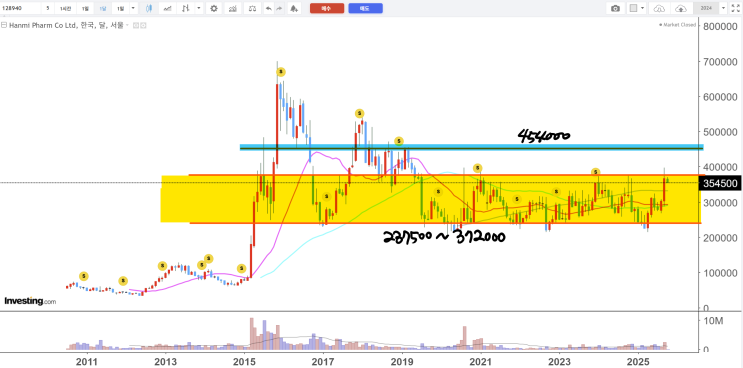743x368 pixels.
Task: Click the event marker above the 2018 peak
Action: click(x=360, y=114)
